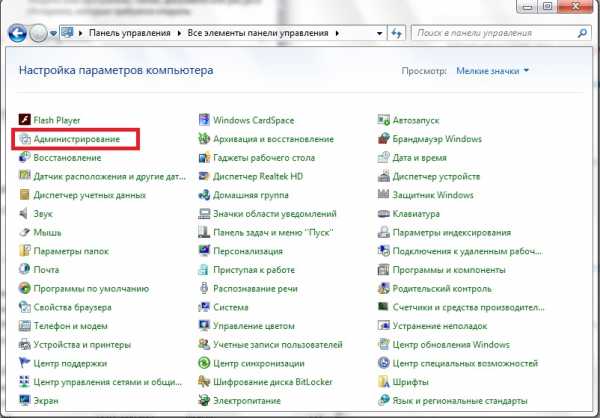Open Параметры индексирования link
Image resolution: width=600 pixels, height=418 pixels.
(452, 233)
